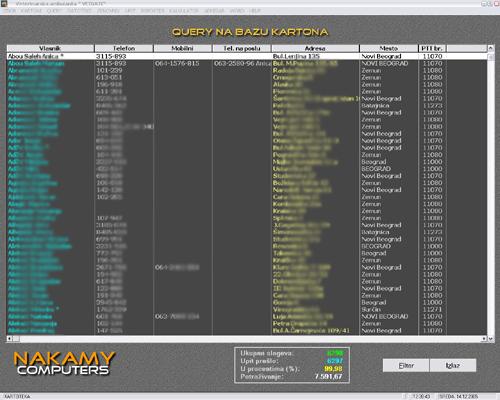Select the Abou Saleh Anica row
The width and height of the screenshot is (500, 400).
click(247, 56)
